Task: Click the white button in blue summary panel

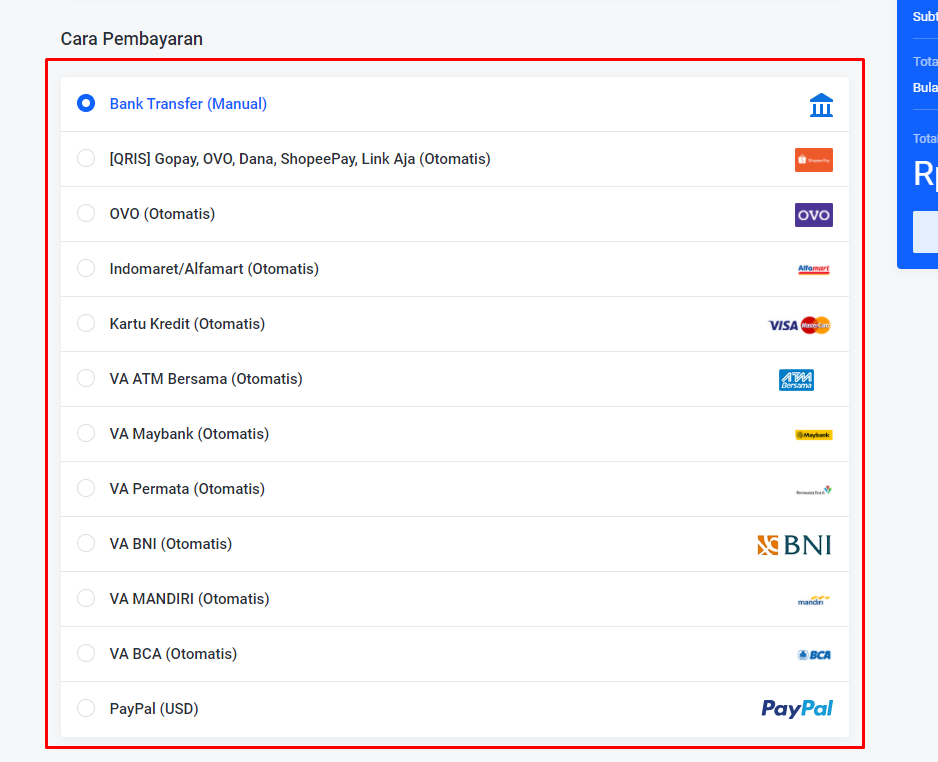Action: (x=925, y=232)
